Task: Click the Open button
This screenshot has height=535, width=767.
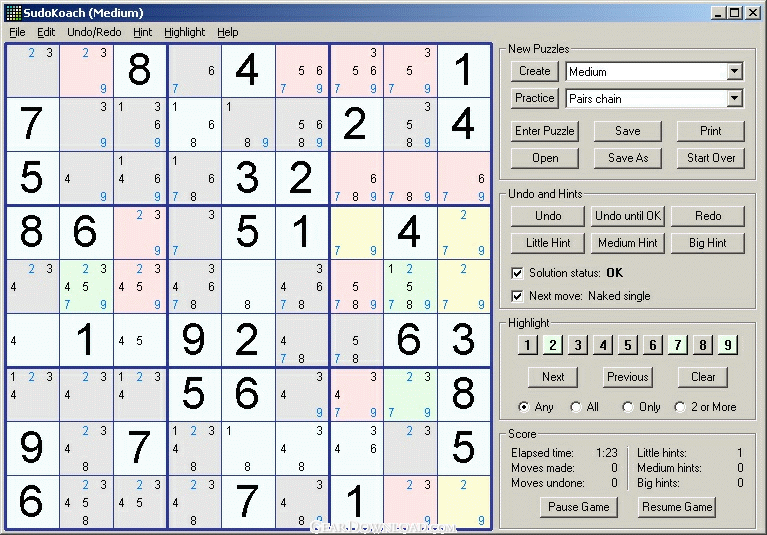Action: [x=544, y=158]
